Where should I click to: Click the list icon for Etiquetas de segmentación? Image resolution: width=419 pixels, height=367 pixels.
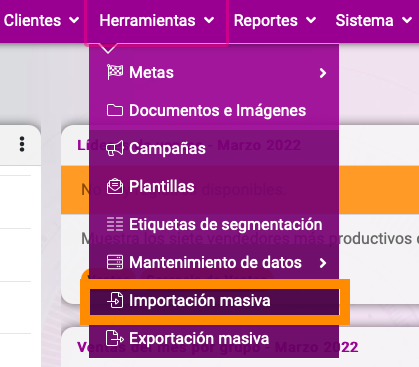(115, 224)
